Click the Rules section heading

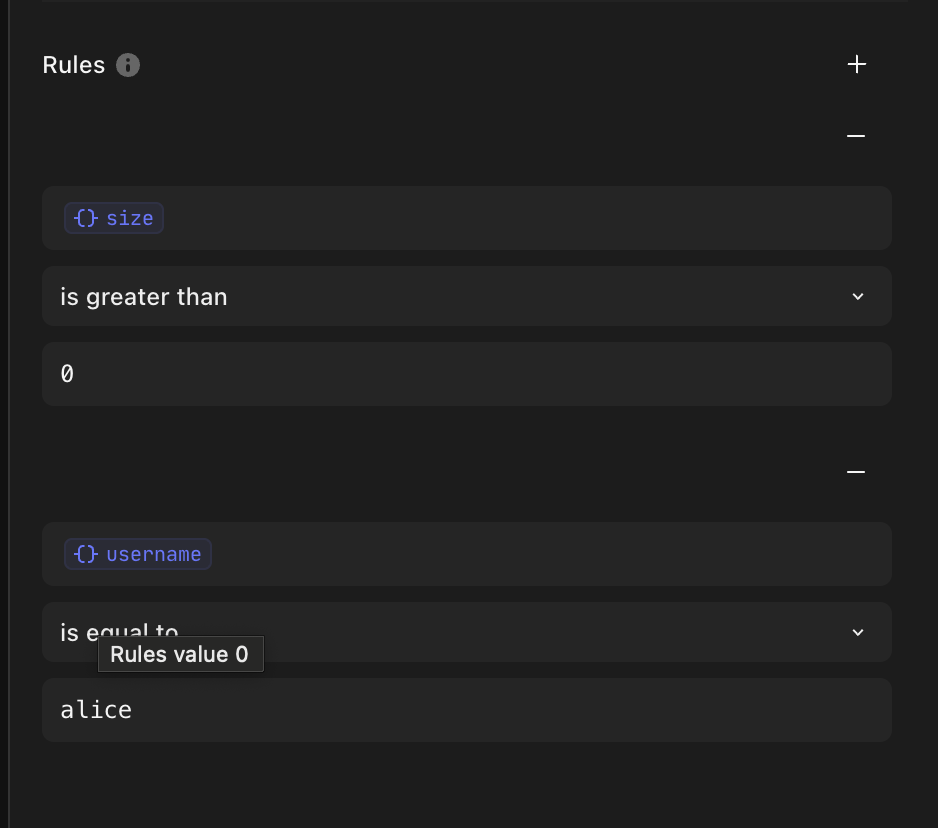[x=74, y=65]
